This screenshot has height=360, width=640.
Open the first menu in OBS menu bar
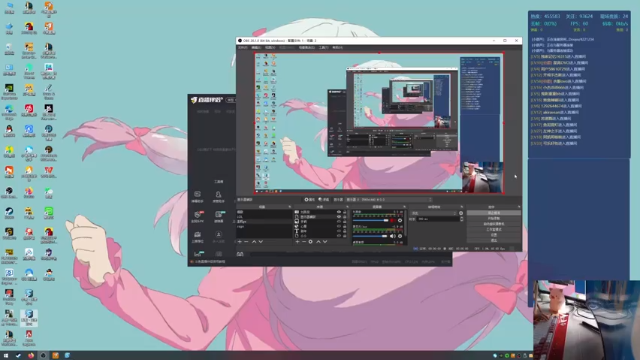tap(242, 48)
